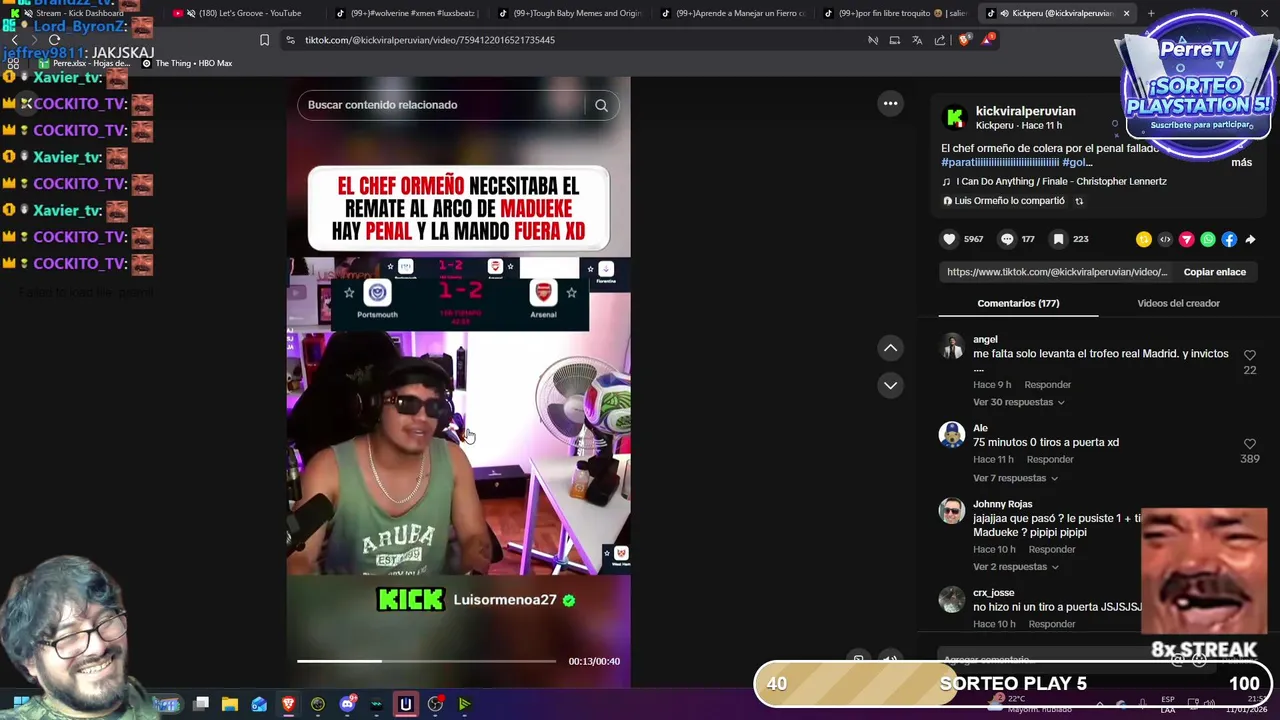This screenshot has height=720, width=1280.
Task: Click the '75 minutos 0 tiros a puerta xd' comment
Action: pyautogui.click(x=1046, y=442)
